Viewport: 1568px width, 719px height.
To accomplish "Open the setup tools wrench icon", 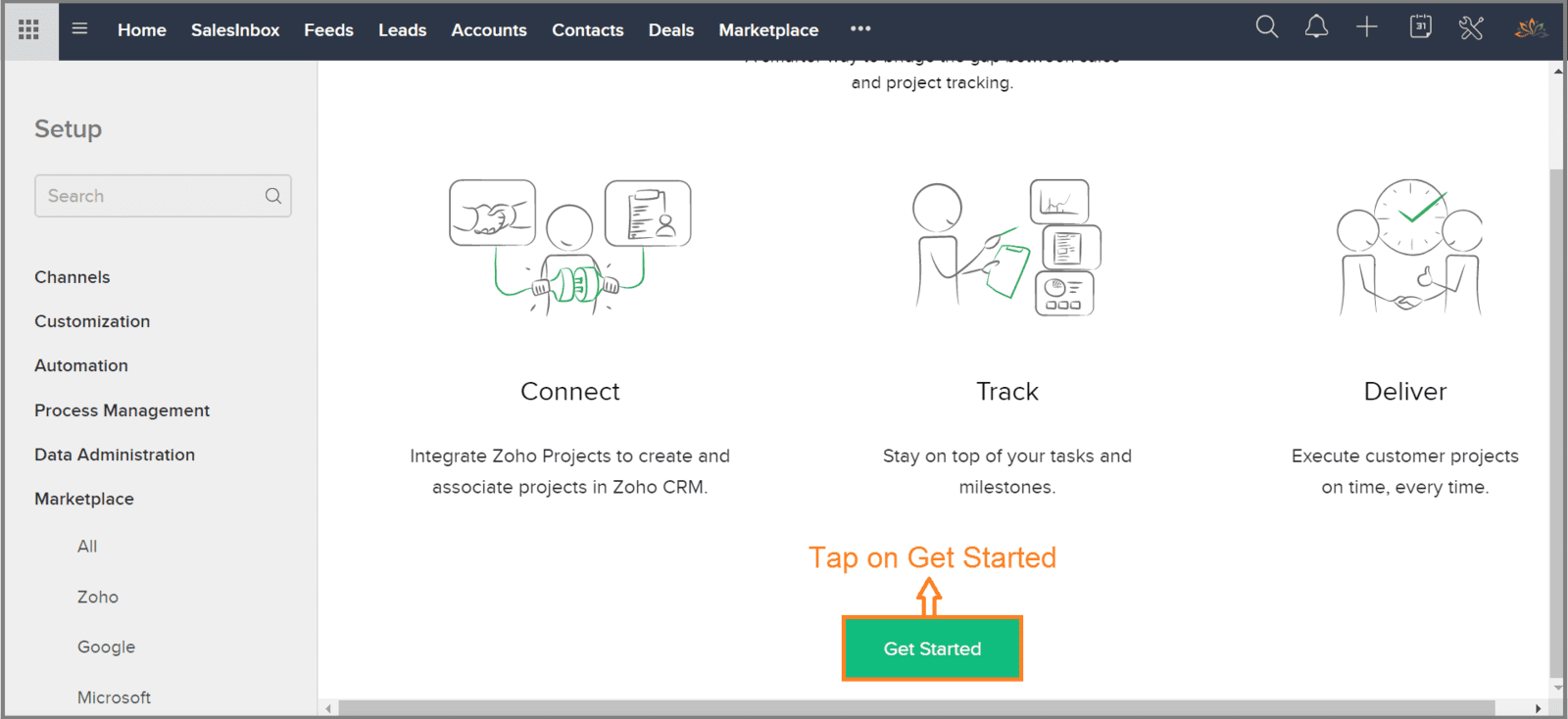I will click(x=1471, y=28).
